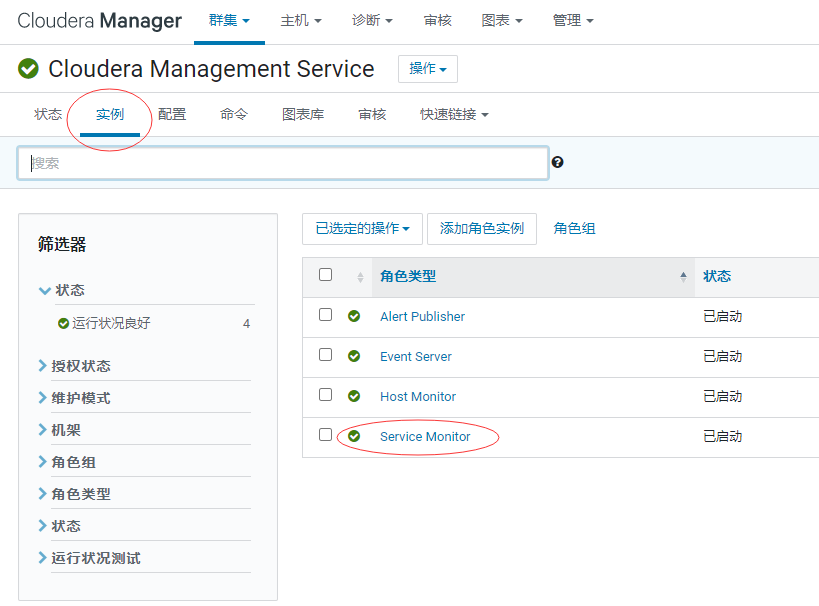819x606 pixels.
Task: Check the Host Monitor row checkbox
Action: 325,394
